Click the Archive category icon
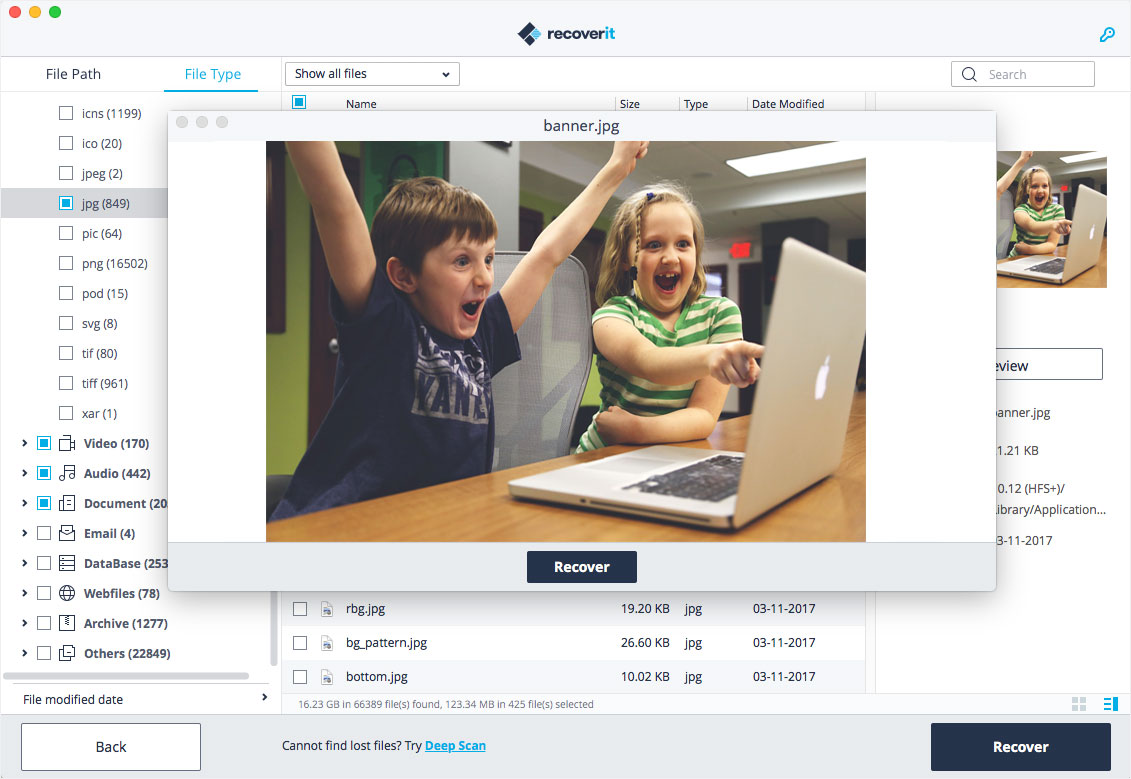 pyautogui.click(x=67, y=623)
